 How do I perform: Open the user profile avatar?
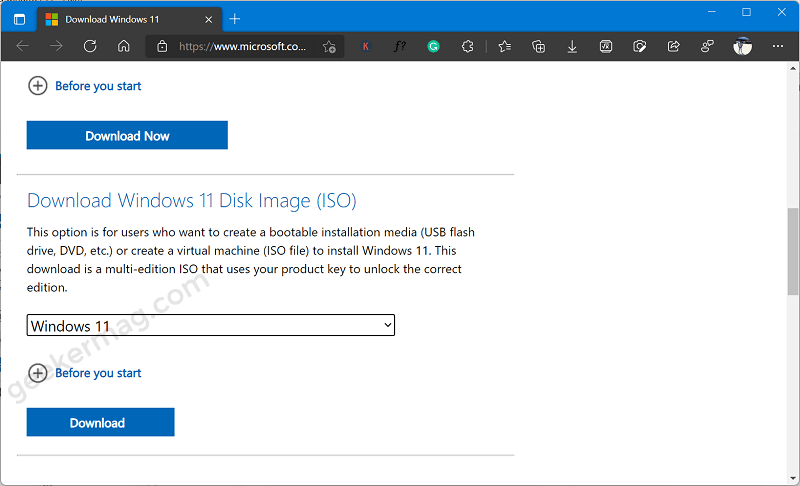pyautogui.click(x=742, y=46)
